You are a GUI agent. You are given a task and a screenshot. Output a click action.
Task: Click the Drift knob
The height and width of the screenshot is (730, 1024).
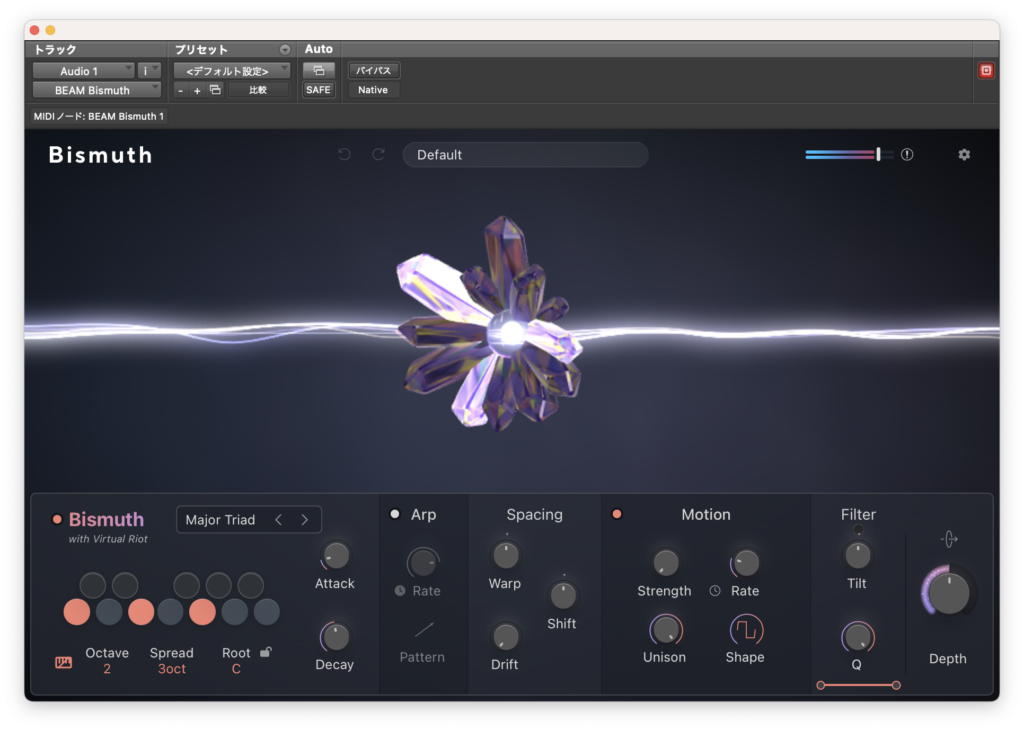[505, 637]
